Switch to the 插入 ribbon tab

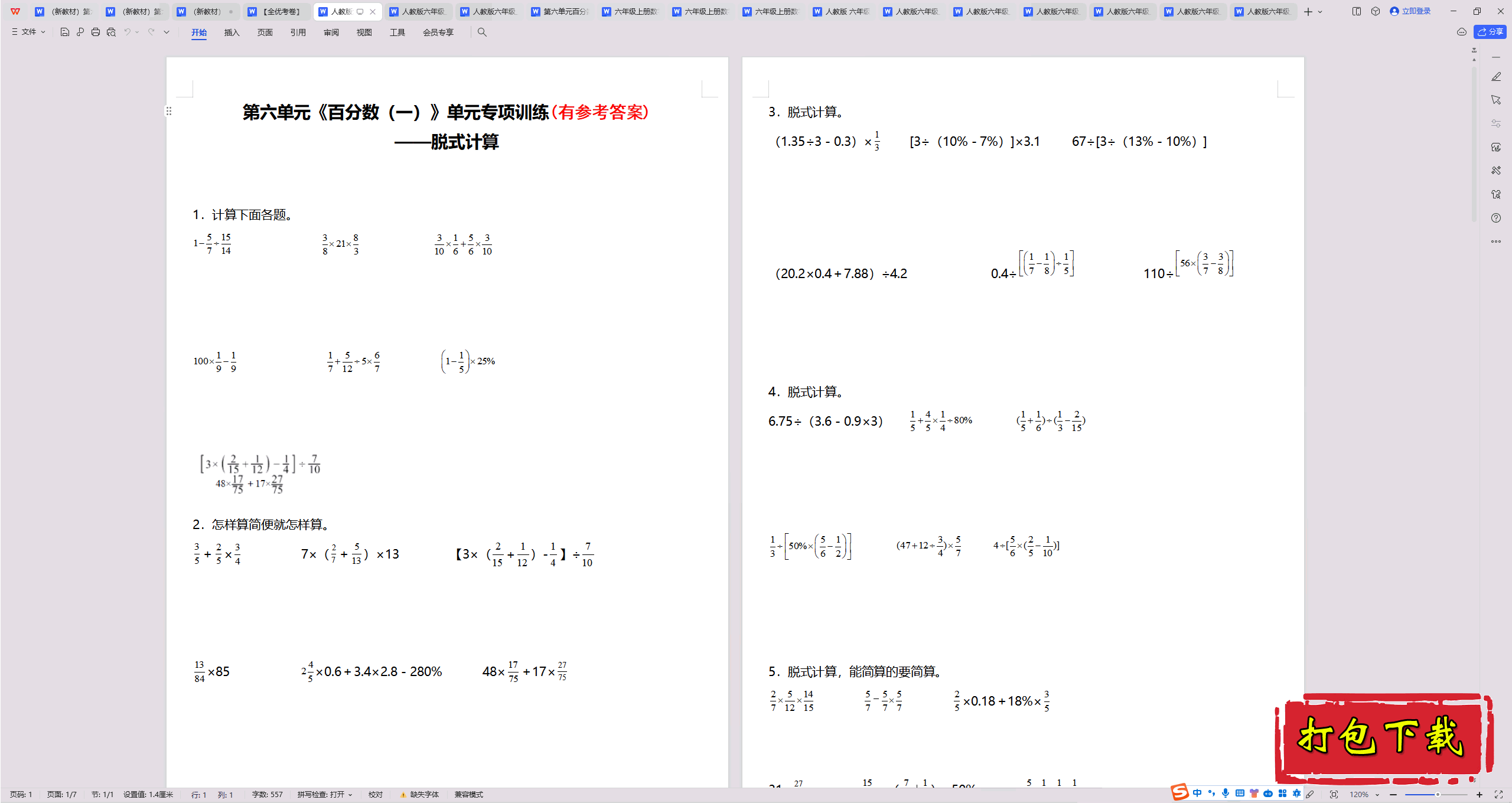(x=232, y=32)
